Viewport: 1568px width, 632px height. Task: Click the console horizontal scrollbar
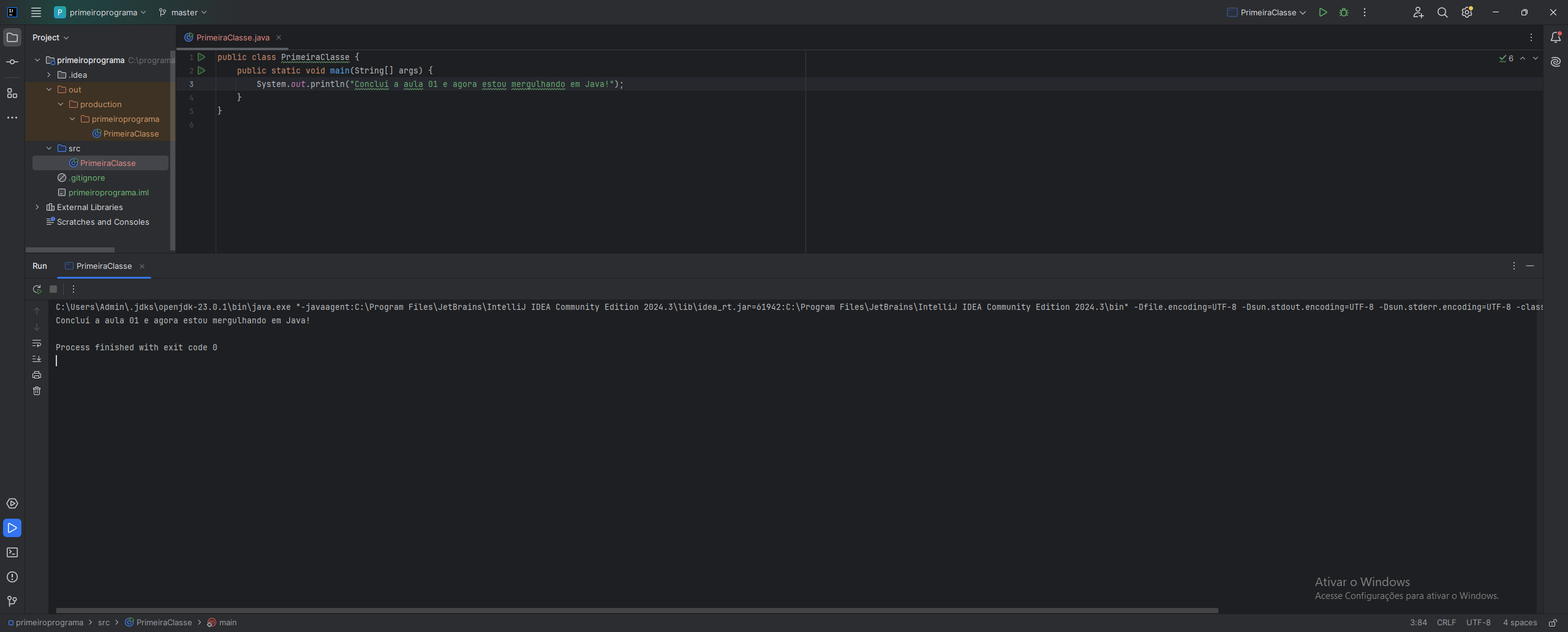[637, 611]
